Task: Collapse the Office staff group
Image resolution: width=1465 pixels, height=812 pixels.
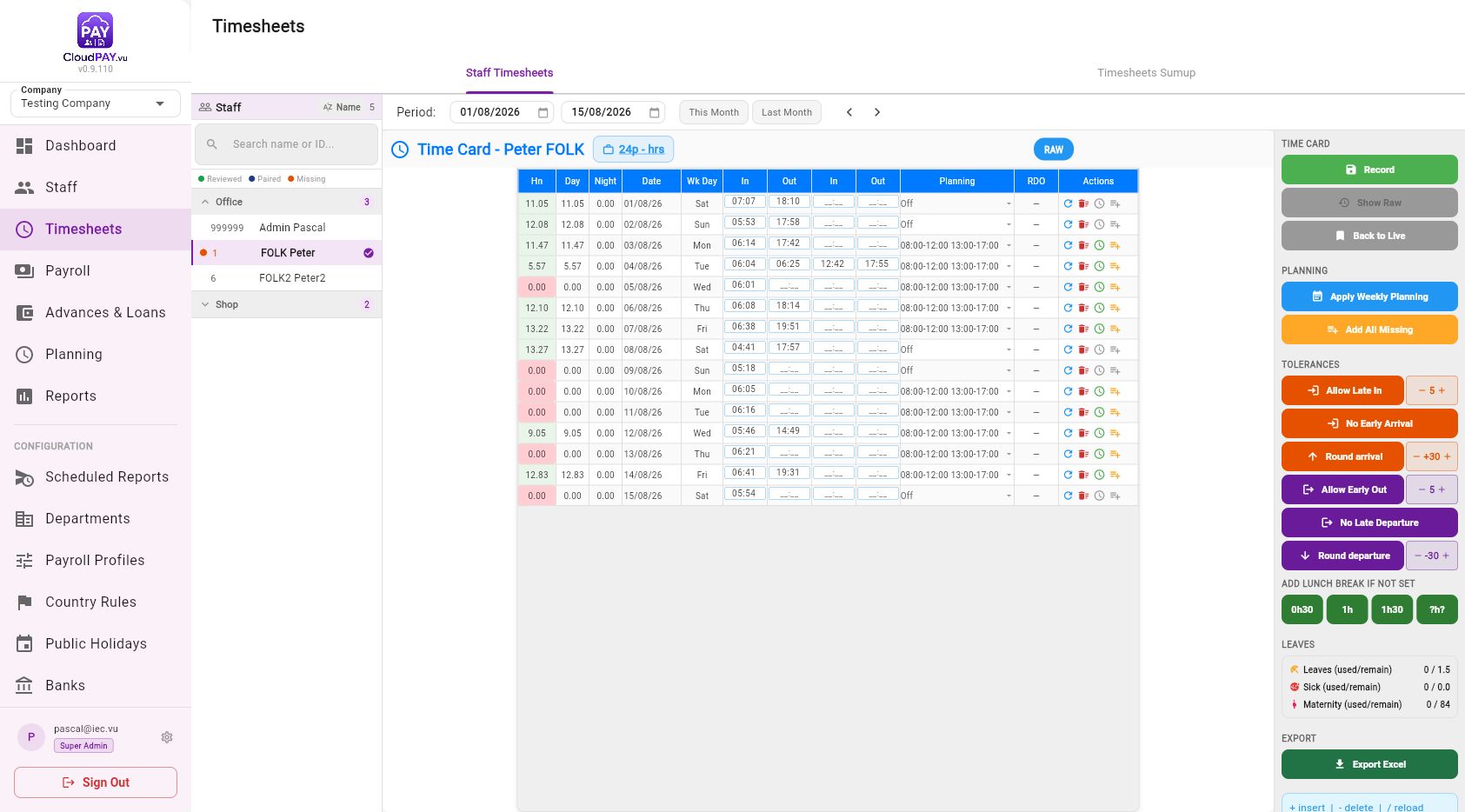Action: 286,202
